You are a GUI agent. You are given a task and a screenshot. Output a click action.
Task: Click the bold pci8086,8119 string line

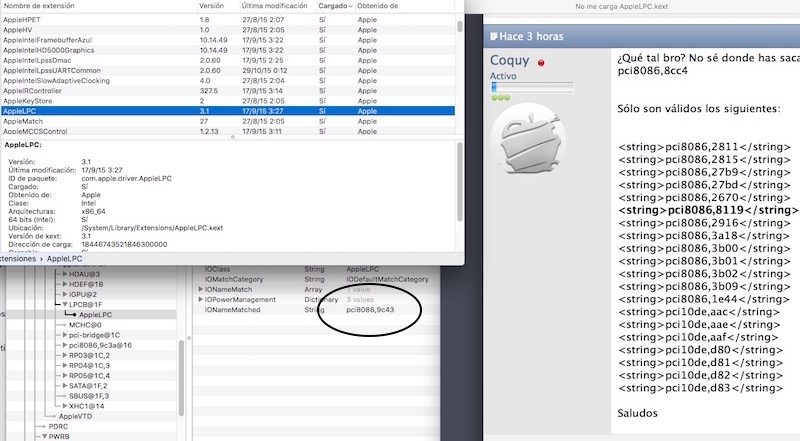click(708, 210)
